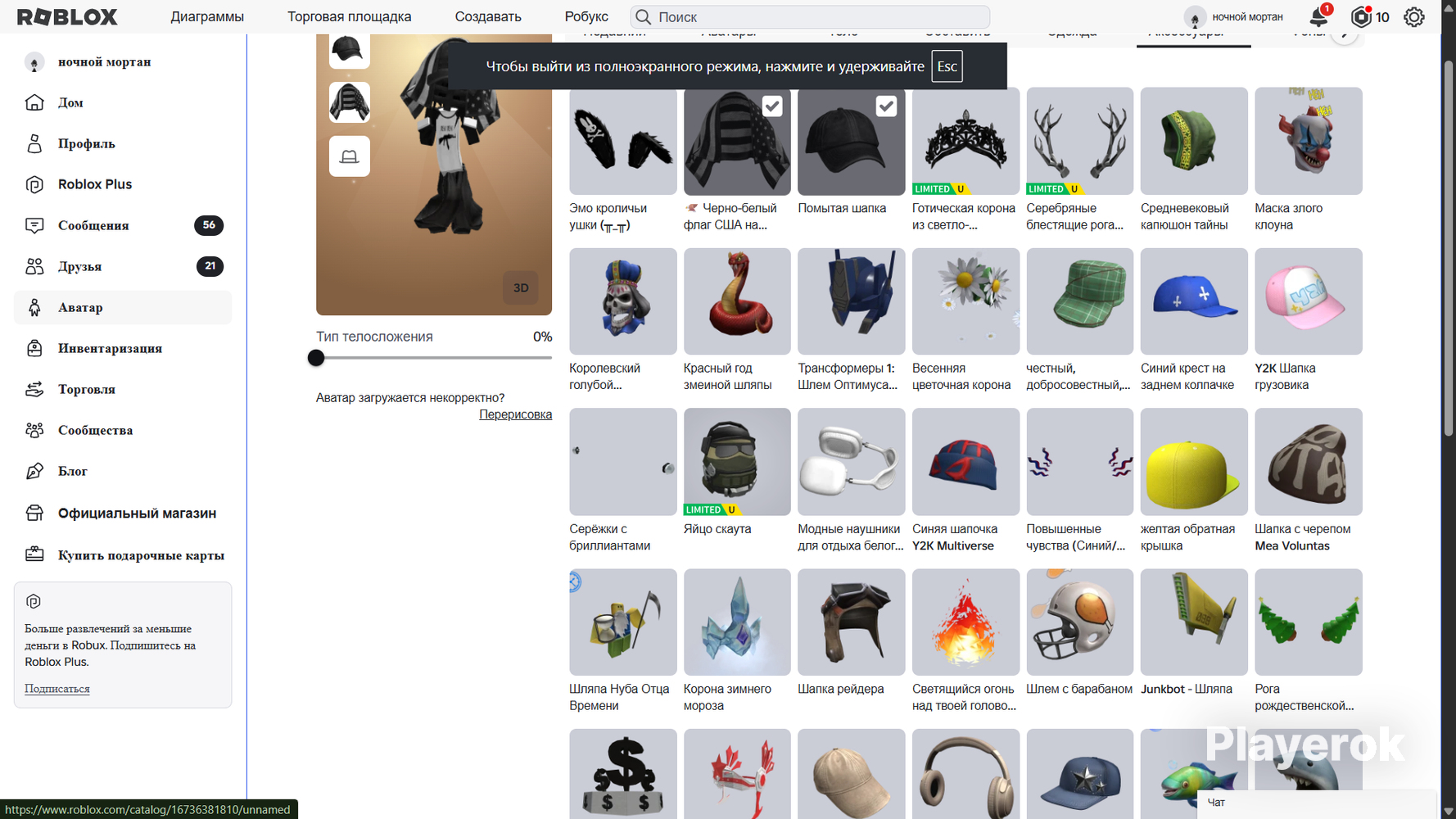Open the Дом home icon in the sidebar
The width and height of the screenshot is (1456, 819).
34,102
